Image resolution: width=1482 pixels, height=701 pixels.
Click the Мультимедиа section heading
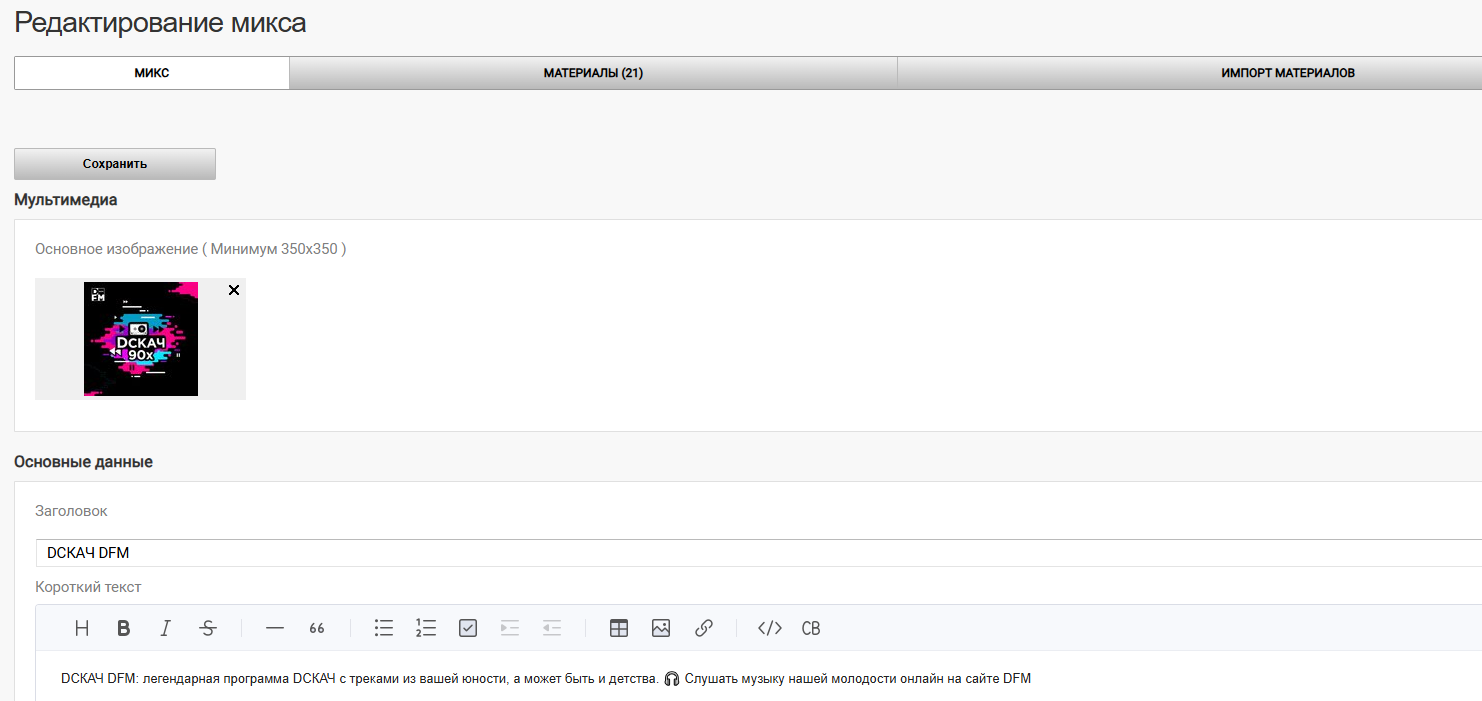pyautogui.click(x=66, y=200)
